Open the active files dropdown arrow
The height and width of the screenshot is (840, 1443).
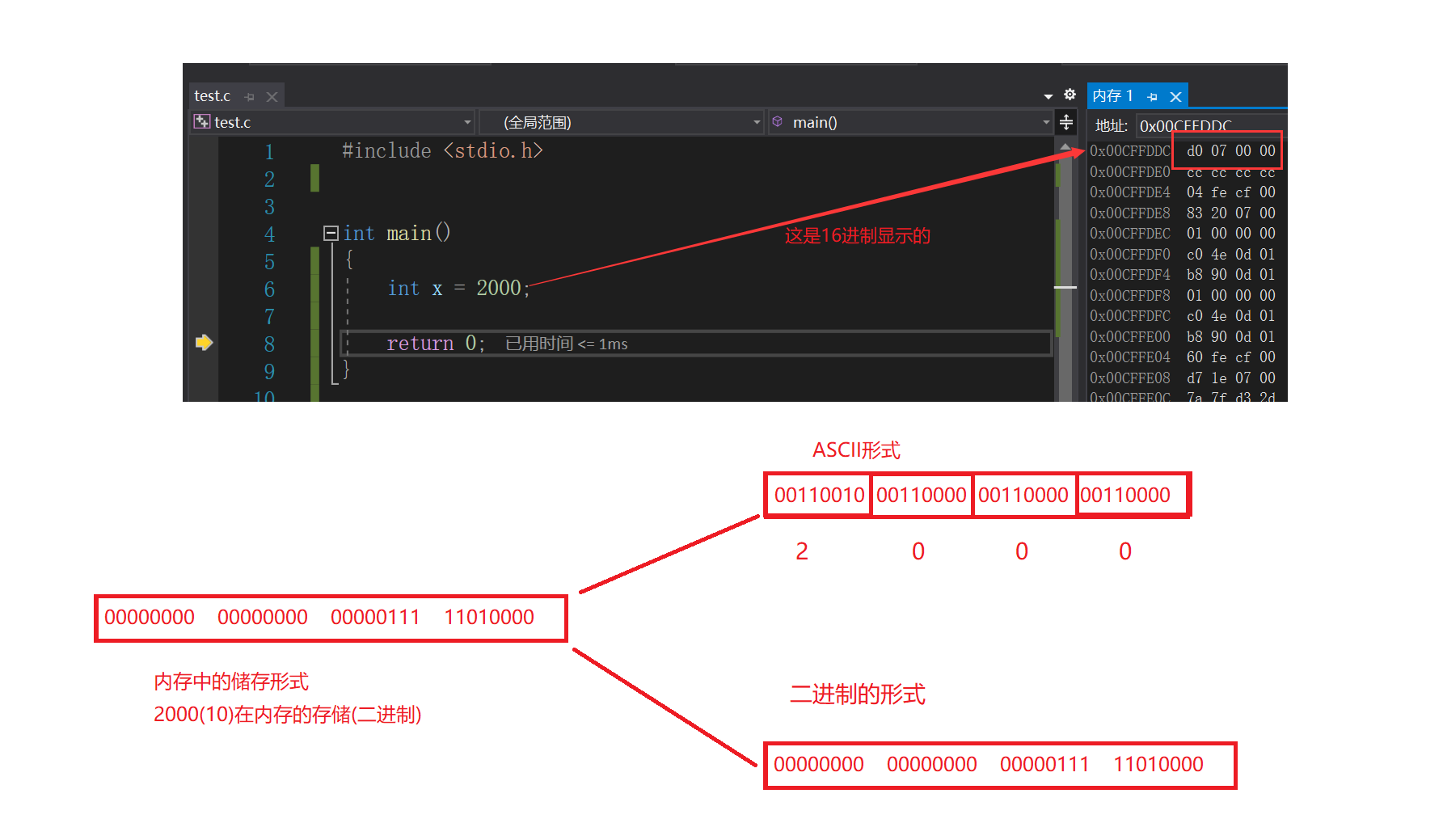point(1048,97)
